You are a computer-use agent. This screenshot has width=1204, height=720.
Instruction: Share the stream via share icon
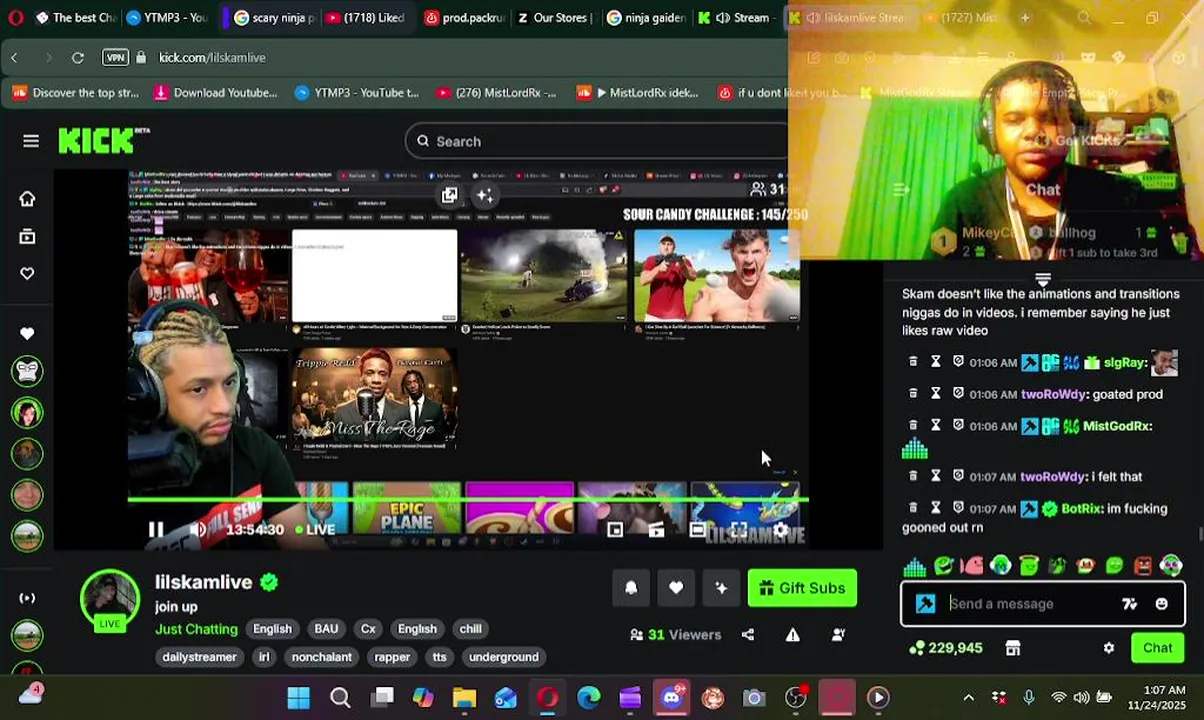coord(748,635)
